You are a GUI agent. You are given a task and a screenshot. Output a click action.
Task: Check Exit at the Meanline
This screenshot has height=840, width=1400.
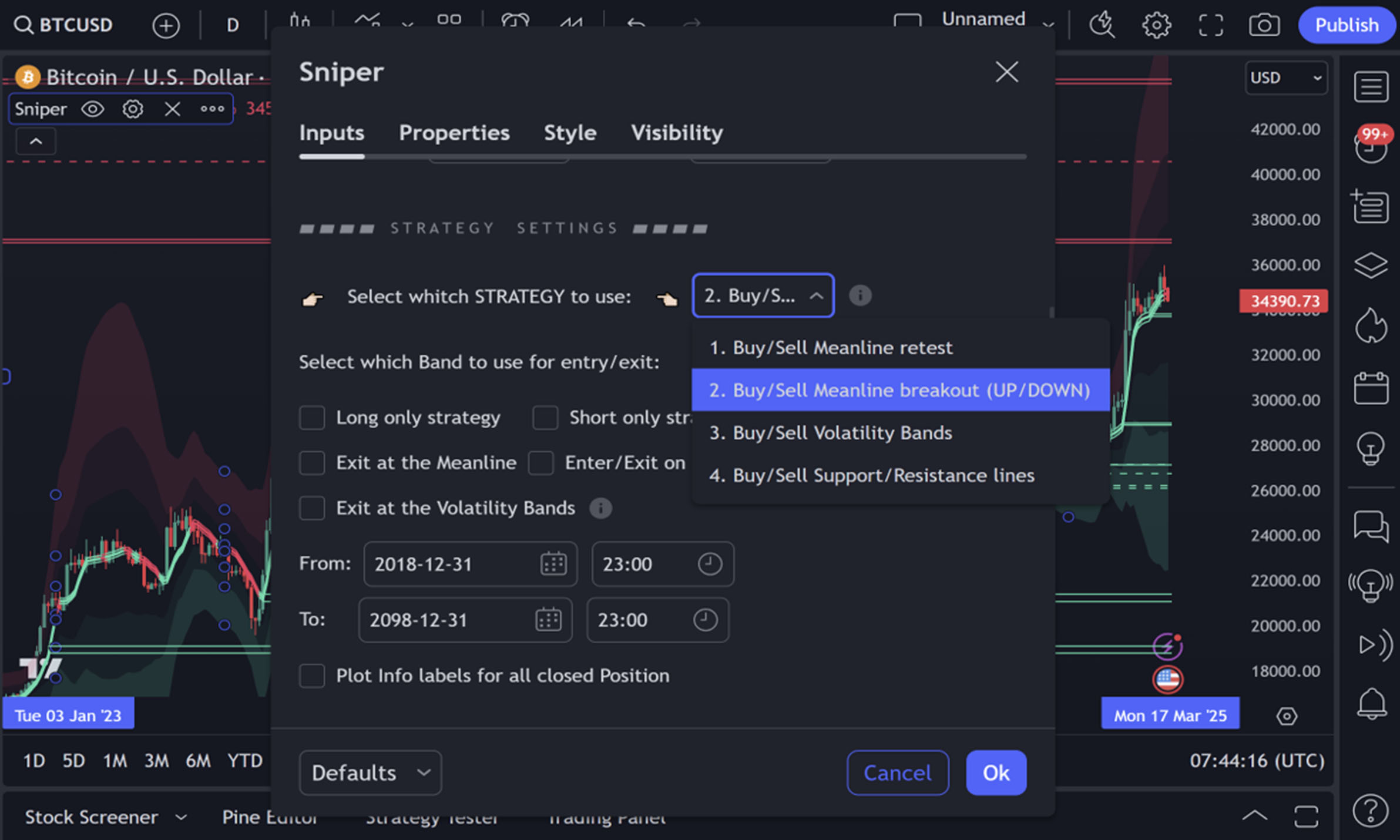[x=312, y=463]
